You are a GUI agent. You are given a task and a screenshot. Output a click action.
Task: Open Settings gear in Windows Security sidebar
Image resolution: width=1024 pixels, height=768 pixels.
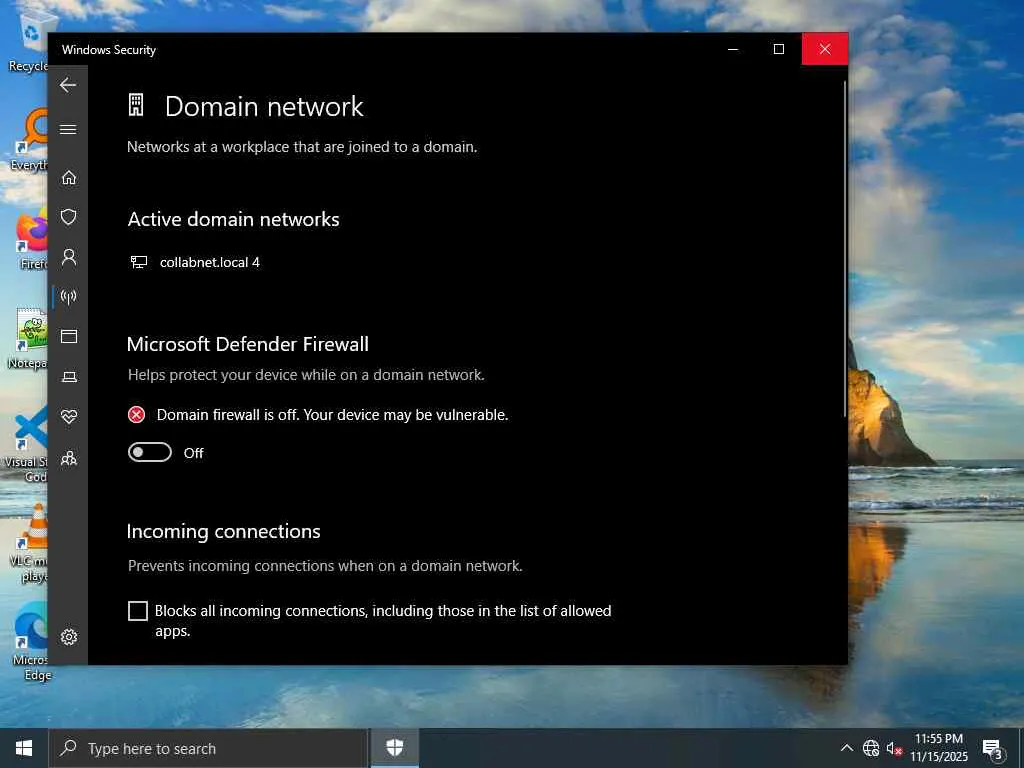(x=69, y=637)
